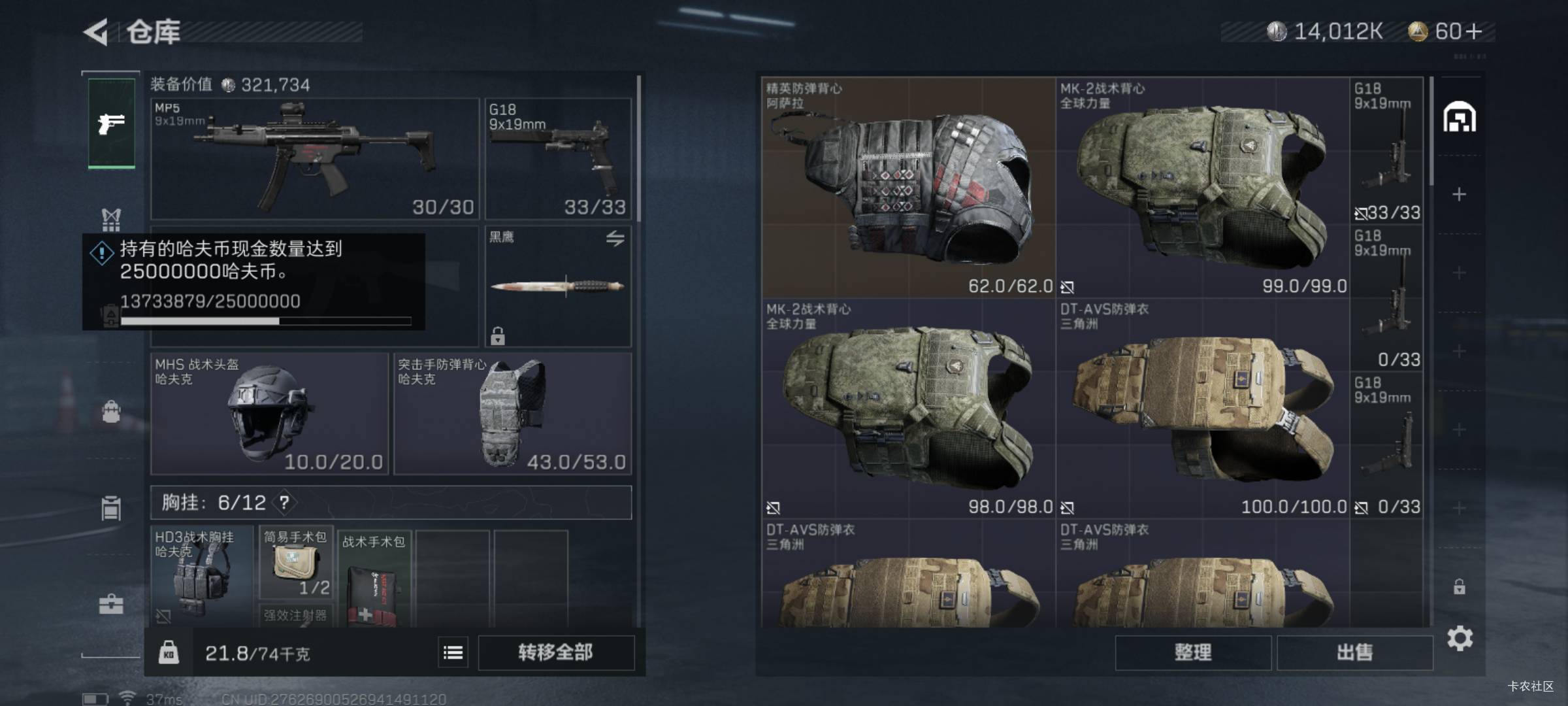
Task: Click the locked stash slot padlock icon
Action: tap(1459, 586)
